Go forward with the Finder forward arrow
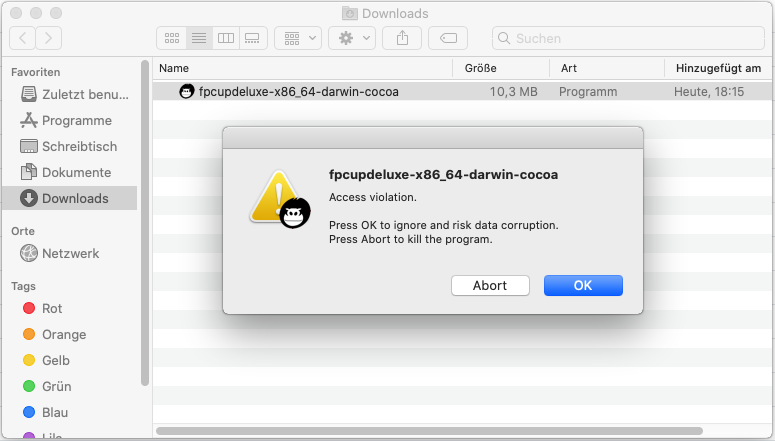The width and height of the screenshot is (775, 441). [48, 38]
